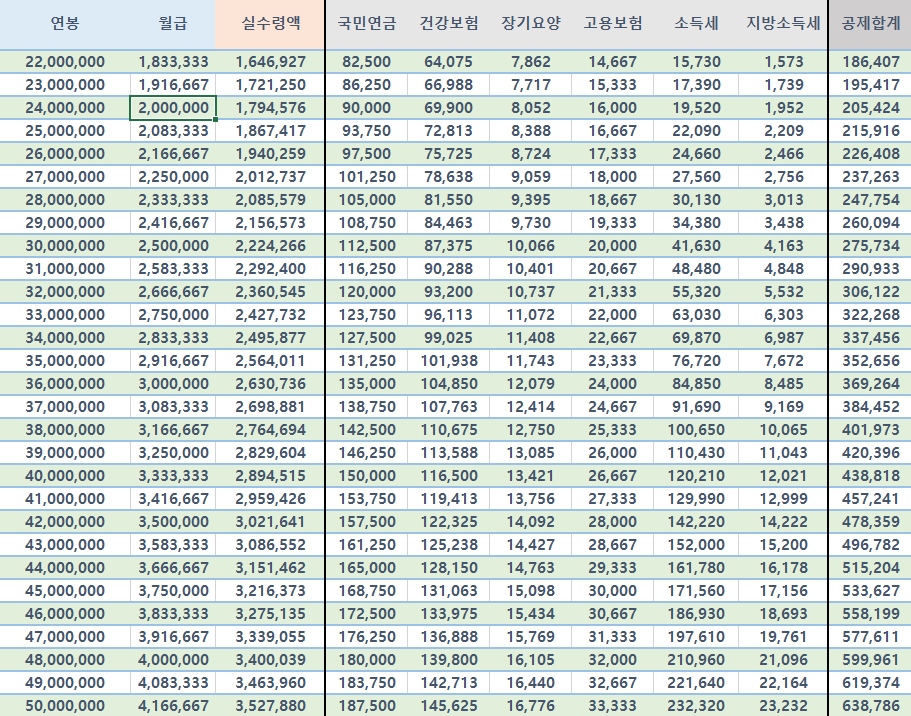The height and width of the screenshot is (716, 911).
Task: Select the selected cell 2,000,000
Action: (x=173, y=108)
